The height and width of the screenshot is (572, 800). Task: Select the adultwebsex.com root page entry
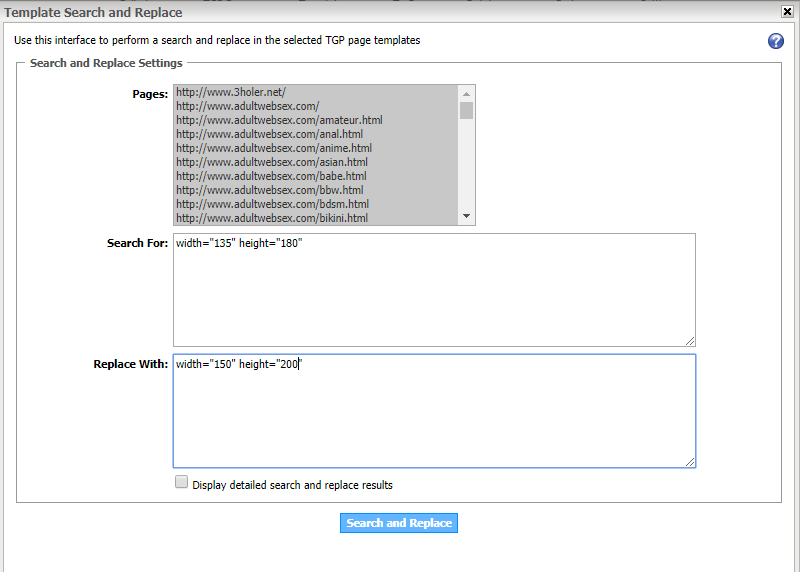tap(247, 106)
